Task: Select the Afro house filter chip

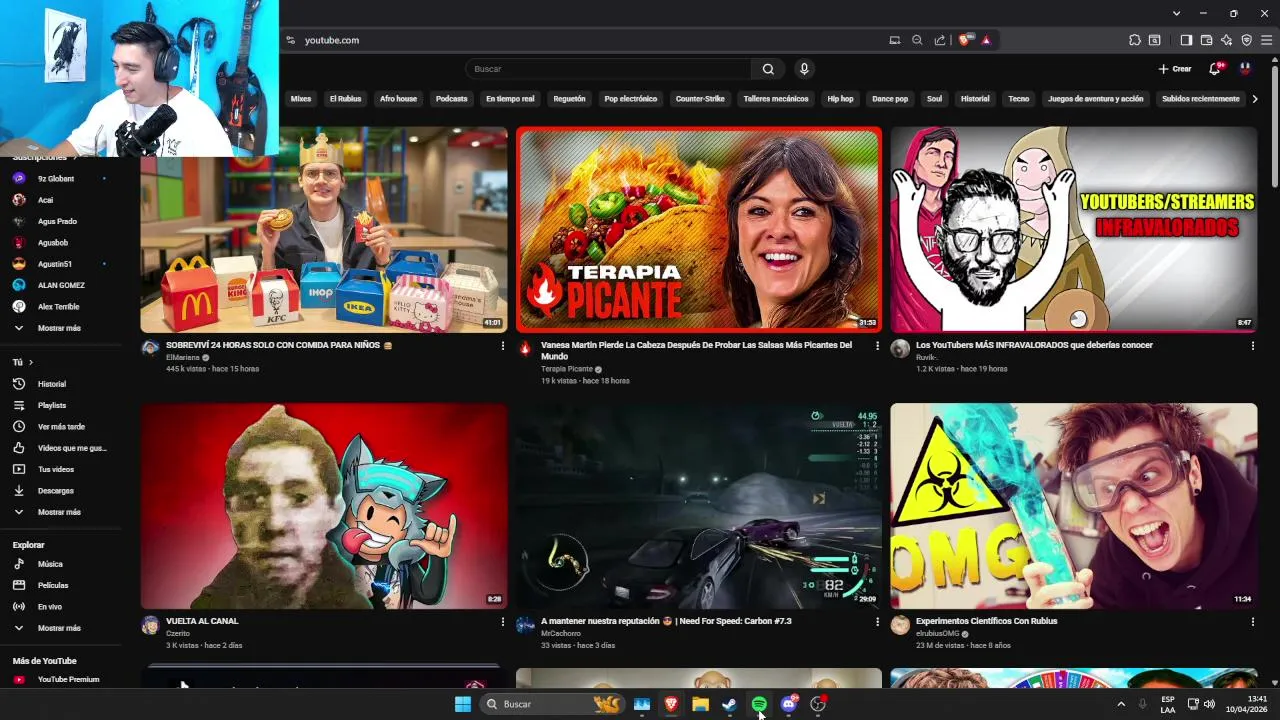Action: 398,99
